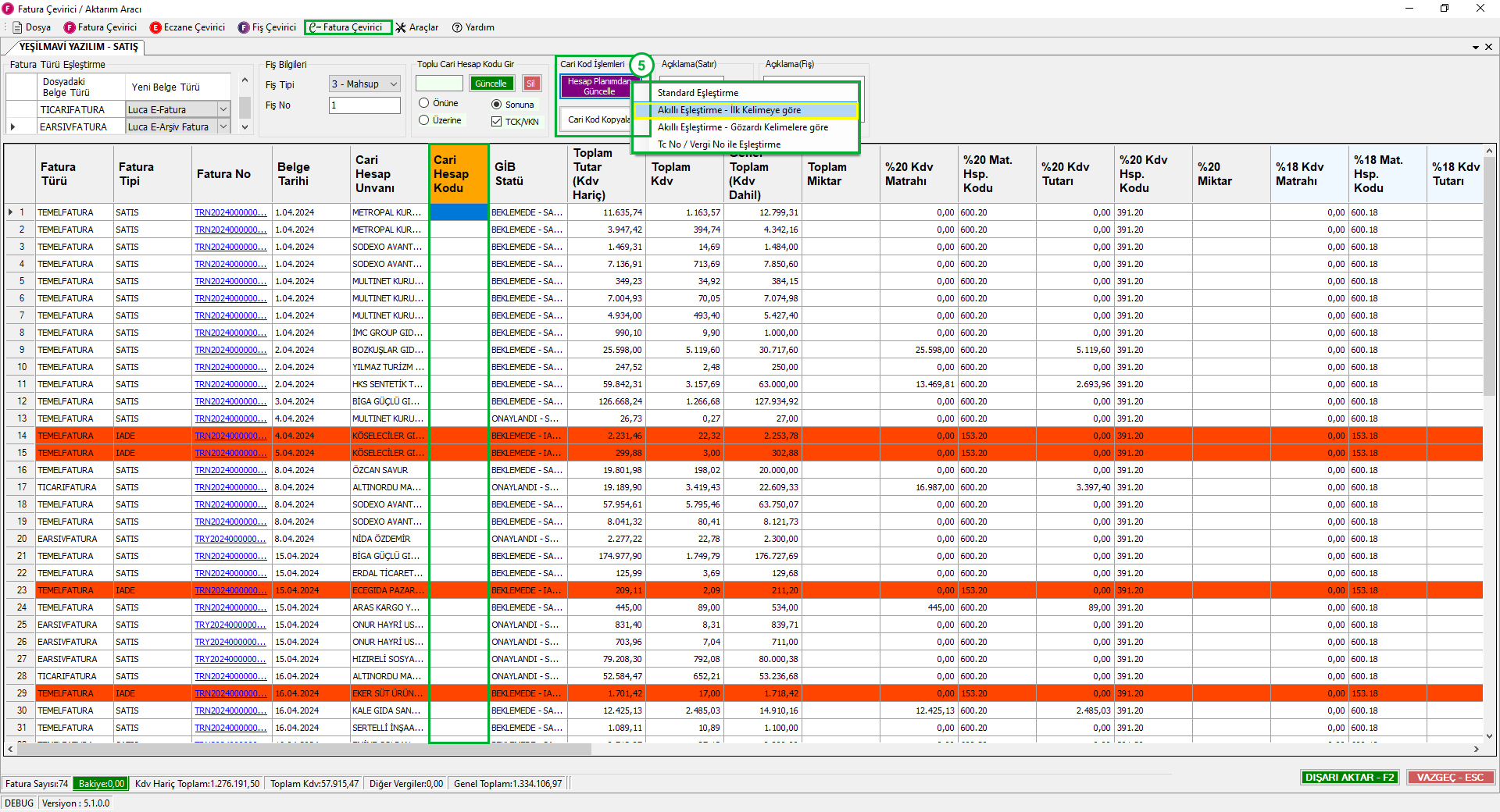1500x812 pixels.
Task: Open Eczane Çevirici red E icon
Action: coord(155,27)
